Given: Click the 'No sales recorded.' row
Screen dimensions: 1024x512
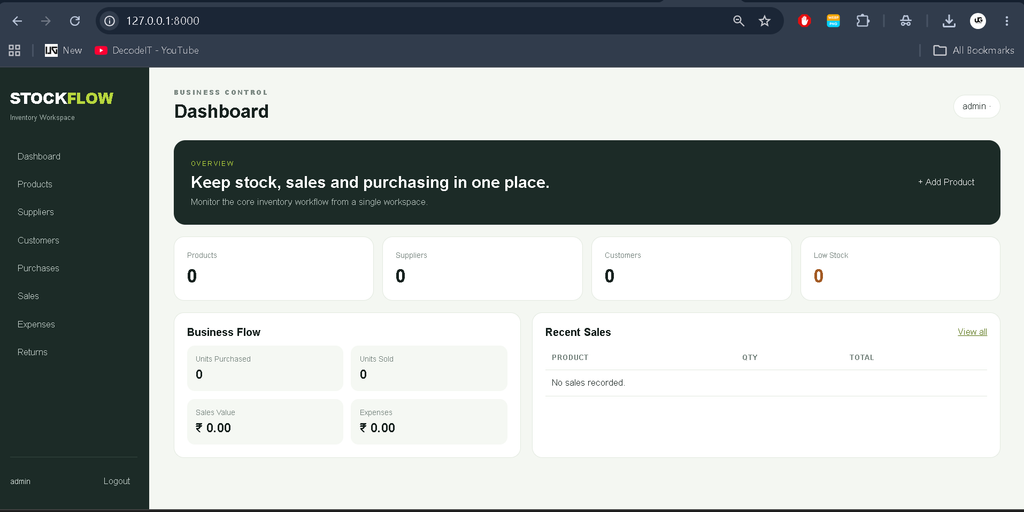Looking at the screenshot, I should coord(766,383).
